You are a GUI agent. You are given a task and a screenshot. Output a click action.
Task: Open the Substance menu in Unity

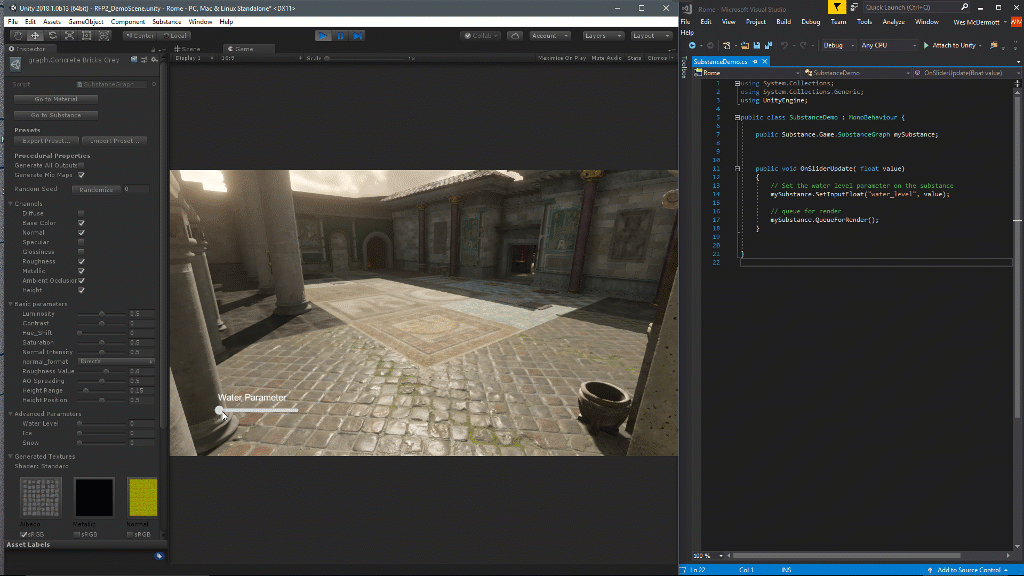[166, 21]
